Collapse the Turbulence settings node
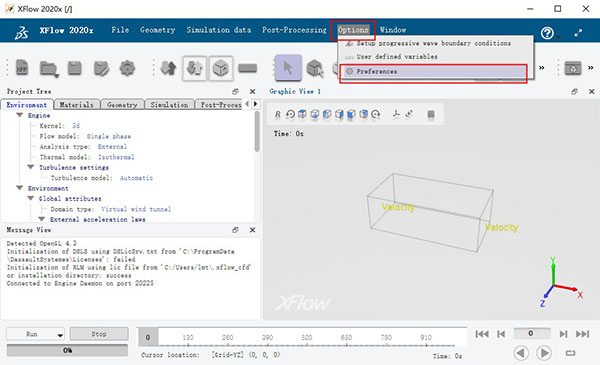 [x=31, y=167]
